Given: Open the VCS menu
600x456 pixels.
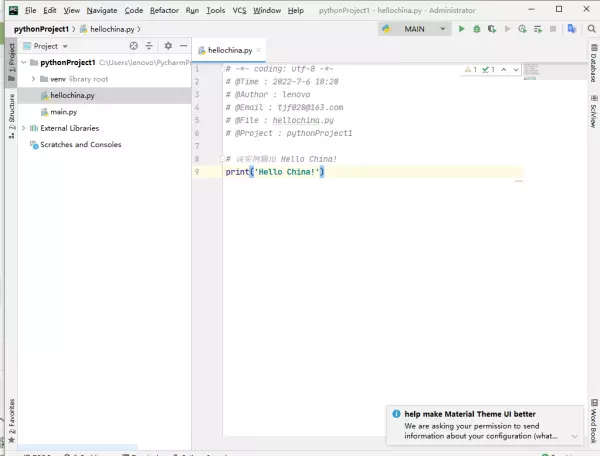Looking at the screenshot, I should coord(239,10).
